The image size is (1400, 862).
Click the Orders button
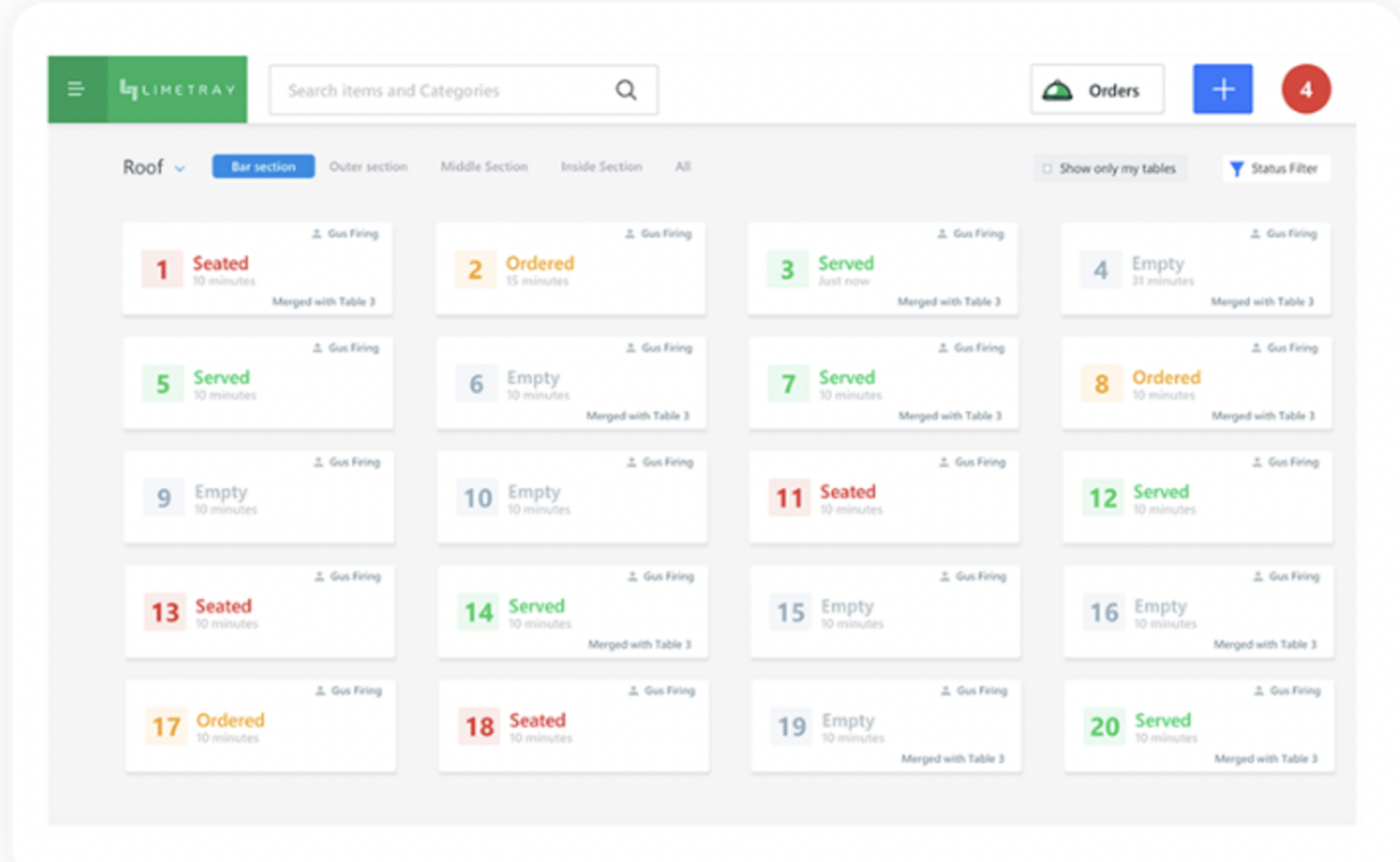(1096, 88)
